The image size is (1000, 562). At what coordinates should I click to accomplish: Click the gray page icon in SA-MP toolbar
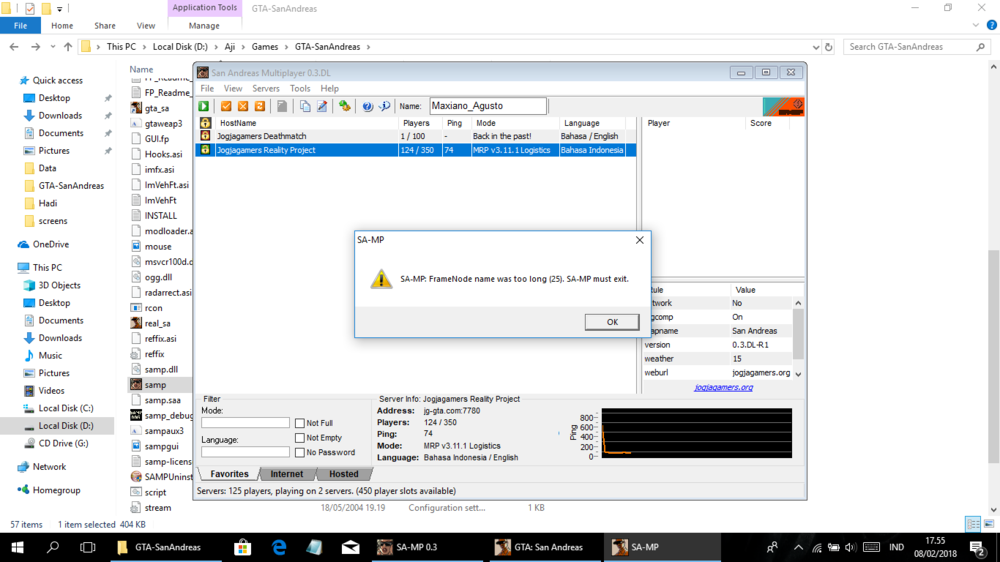click(x=282, y=106)
